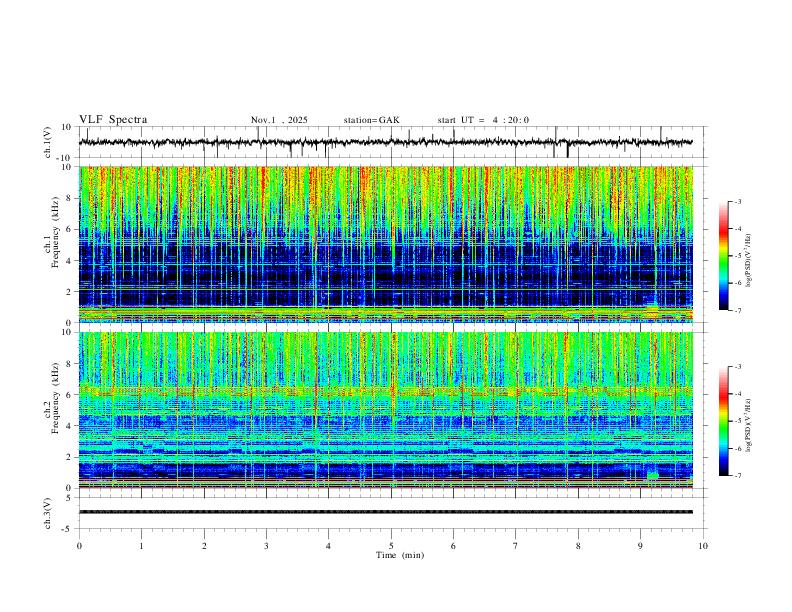Click the "Time (min)" axis title

tap(400, 555)
